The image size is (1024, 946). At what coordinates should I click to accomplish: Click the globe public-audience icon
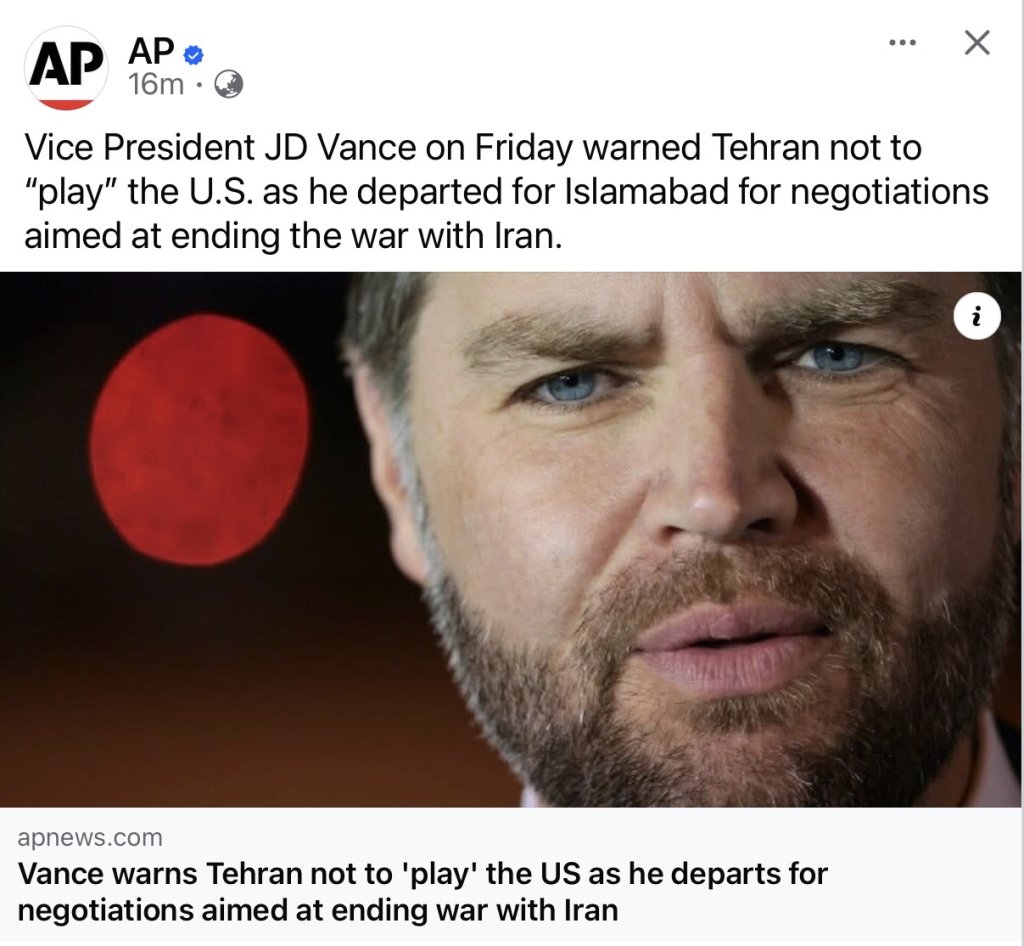(x=228, y=85)
